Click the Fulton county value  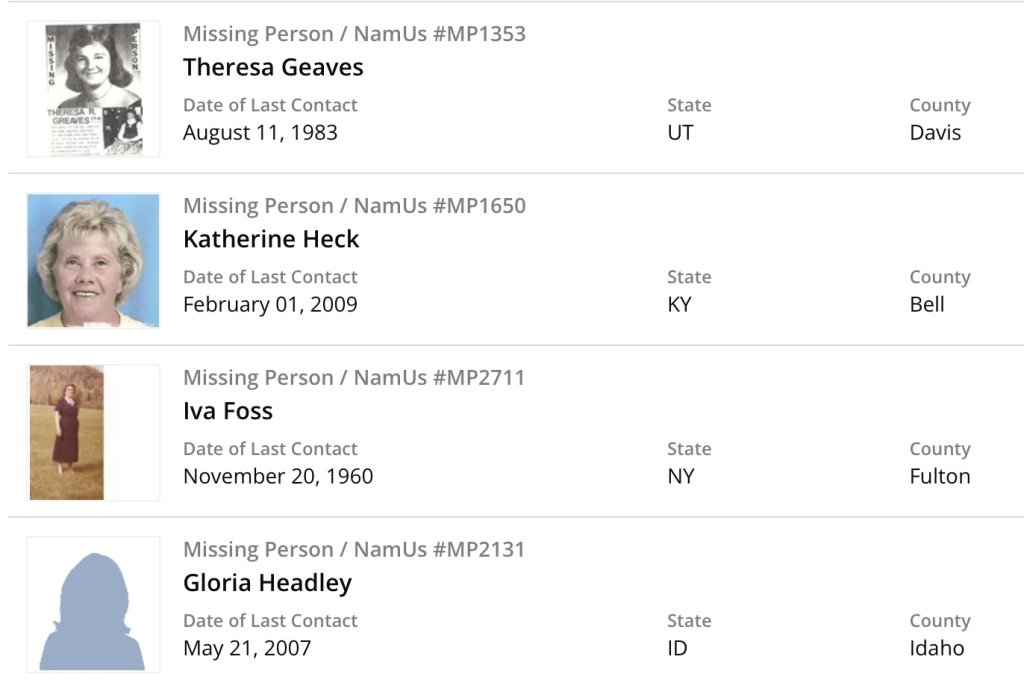pyautogui.click(x=940, y=476)
